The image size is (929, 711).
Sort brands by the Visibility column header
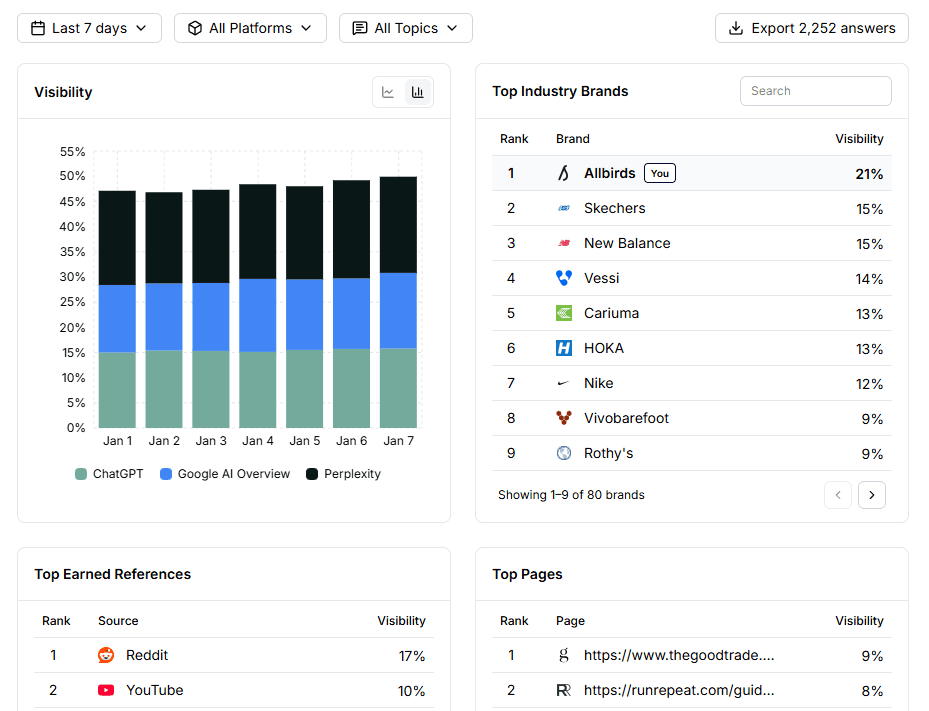(x=859, y=139)
